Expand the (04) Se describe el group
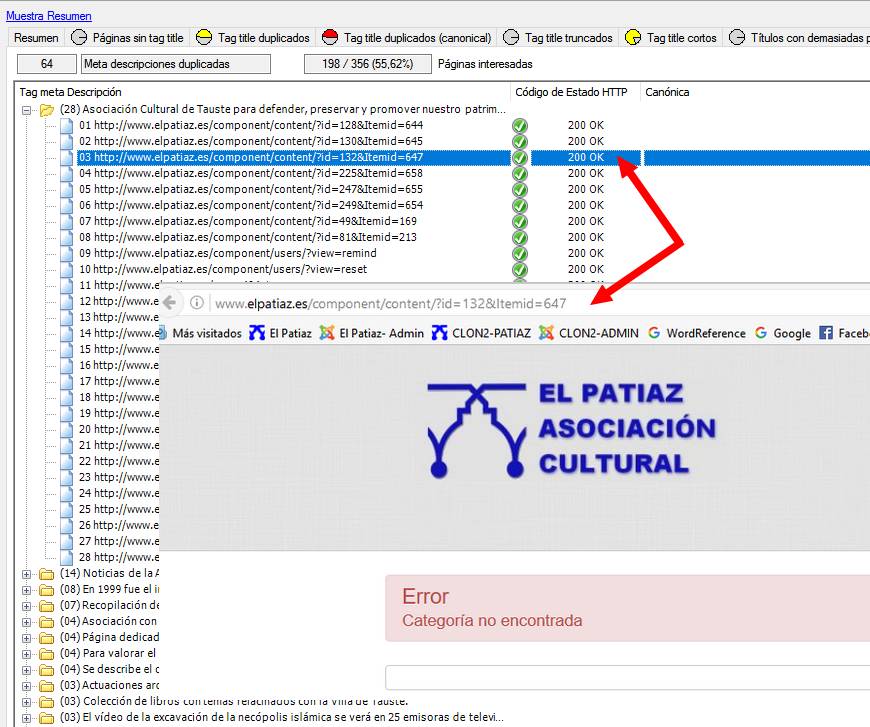The width and height of the screenshot is (870, 727). [x=26, y=670]
